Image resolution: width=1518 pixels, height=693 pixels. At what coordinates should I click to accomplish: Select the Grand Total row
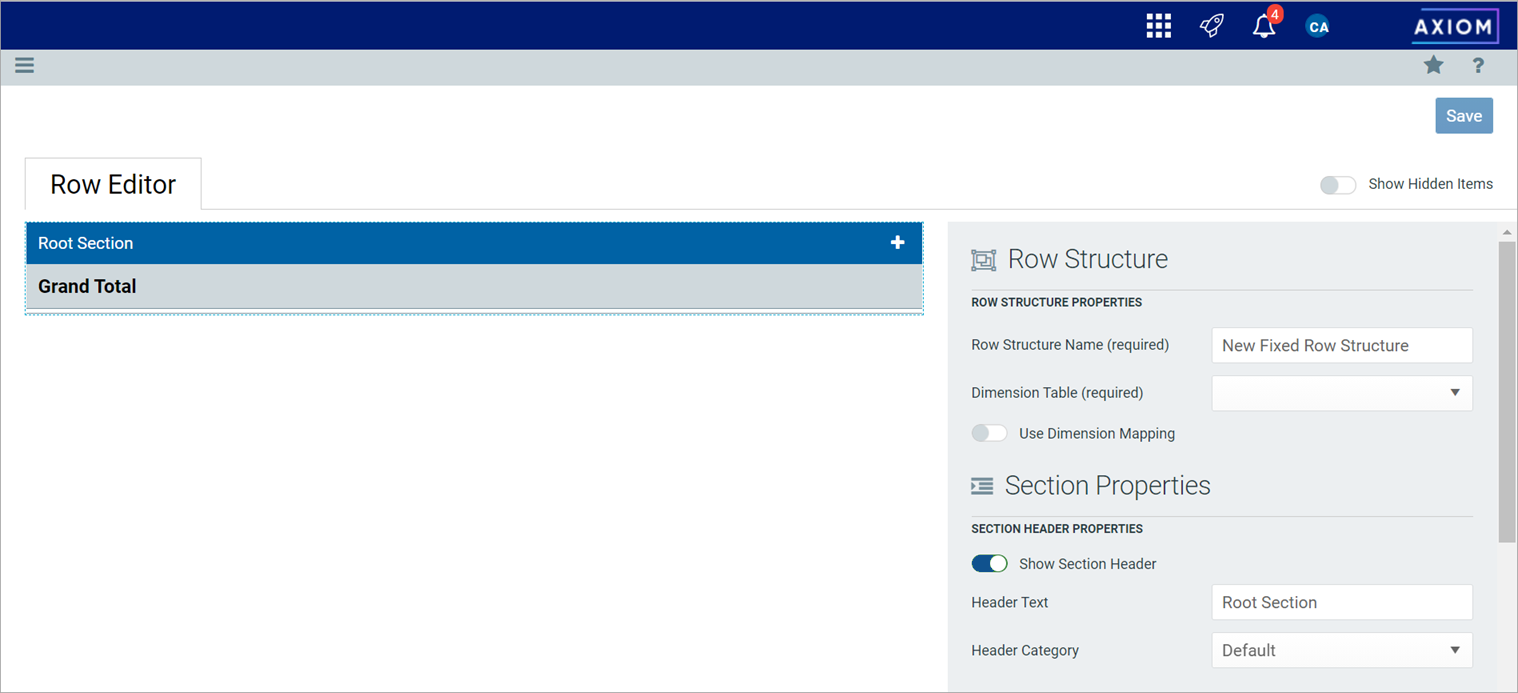(x=450, y=287)
